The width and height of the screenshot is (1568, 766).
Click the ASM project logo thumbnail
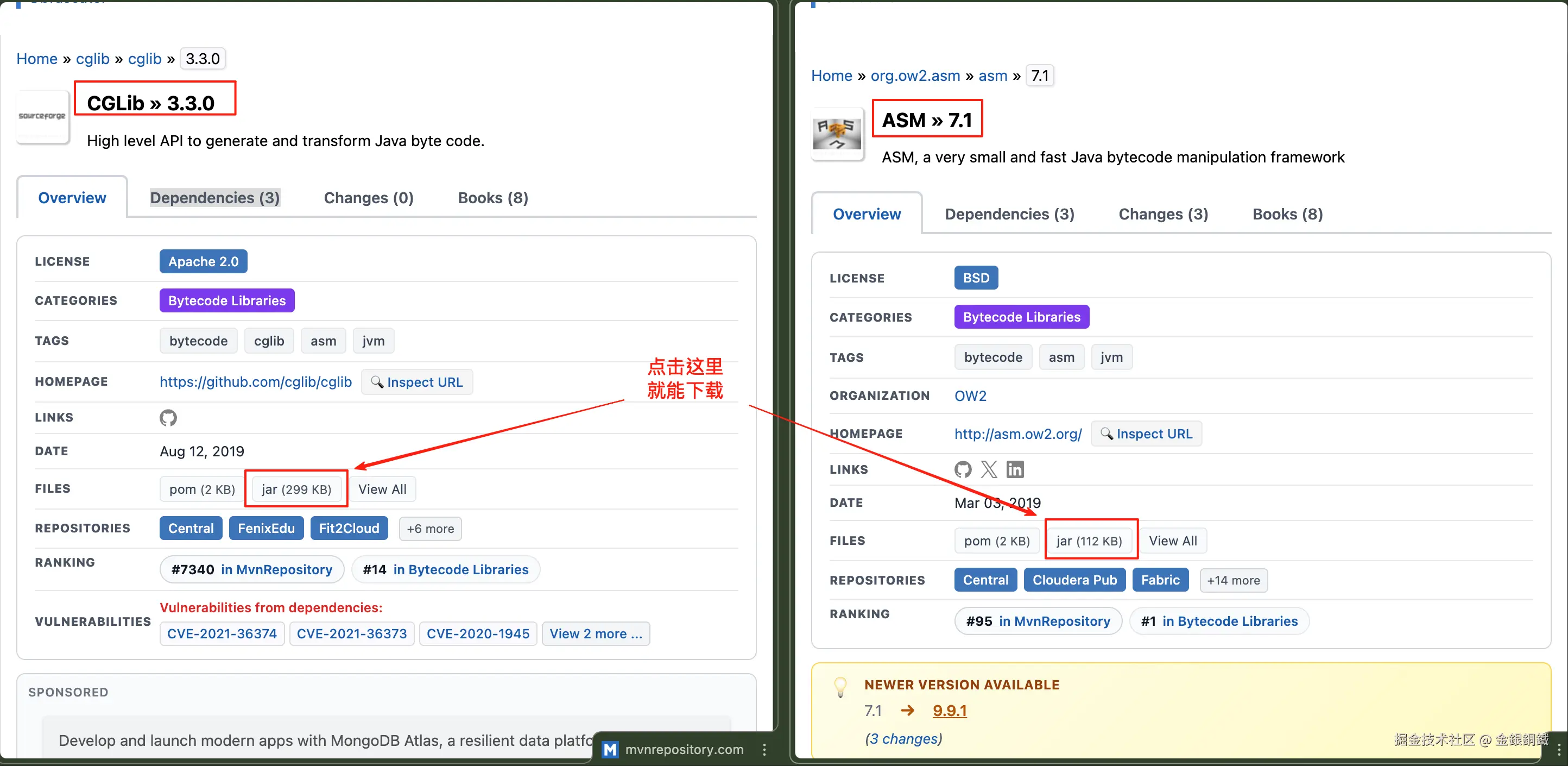pos(837,133)
